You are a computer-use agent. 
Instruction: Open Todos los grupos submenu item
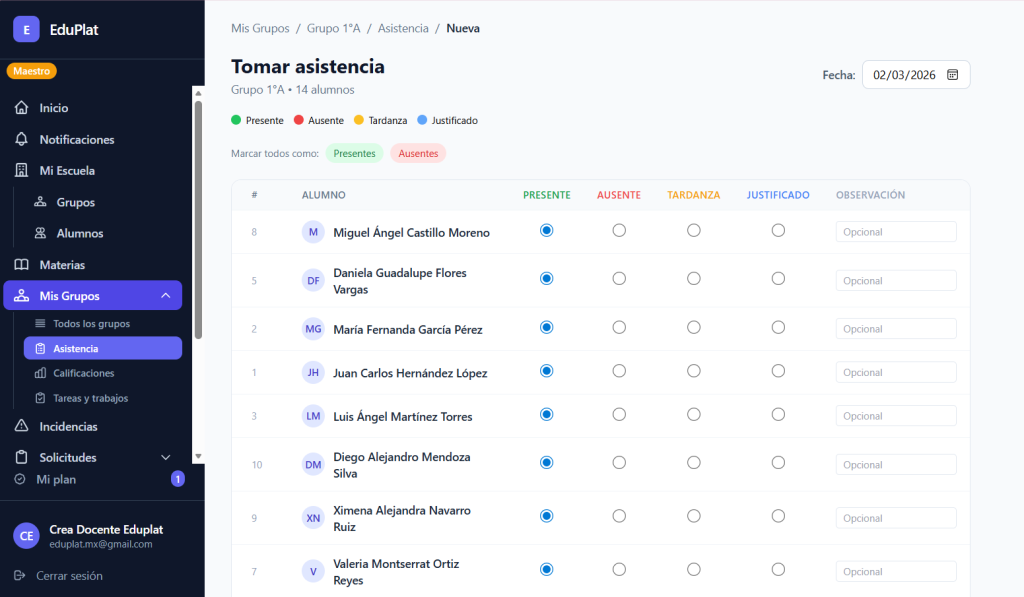pyautogui.click(x=91, y=324)
